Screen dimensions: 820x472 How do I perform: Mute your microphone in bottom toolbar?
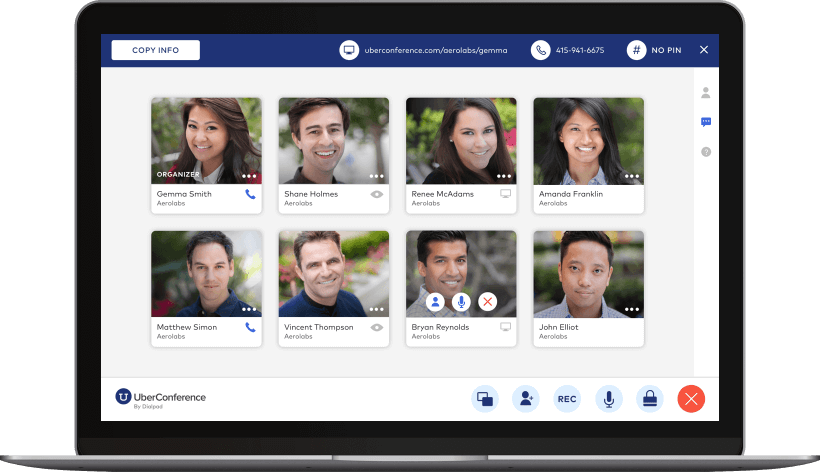click(609, 399)
